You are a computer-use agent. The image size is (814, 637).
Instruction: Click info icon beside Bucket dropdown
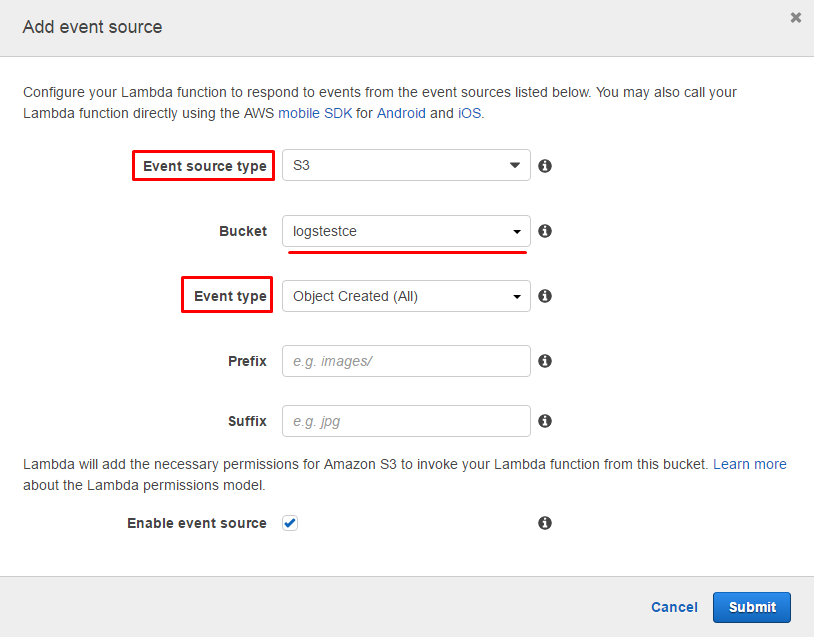coord(545,231)
